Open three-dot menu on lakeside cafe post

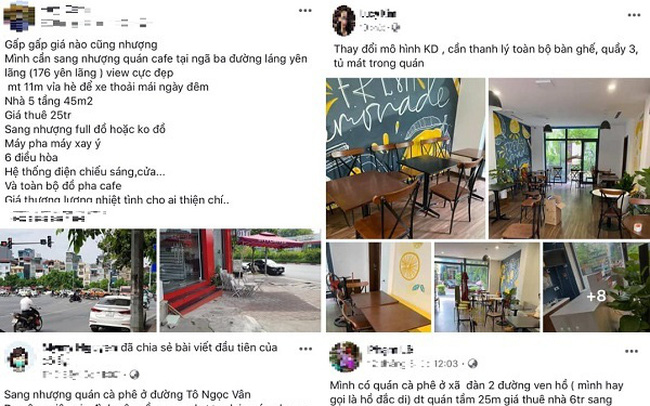point(631,351)
